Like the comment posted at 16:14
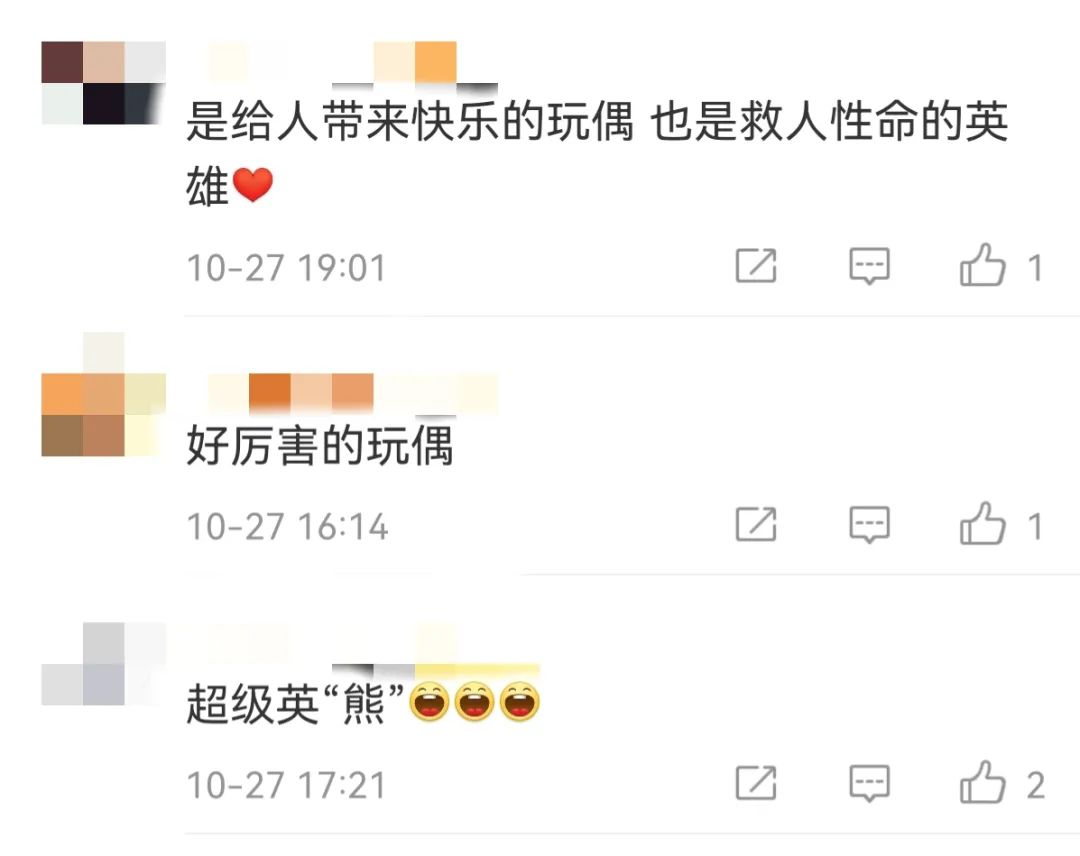The height and width of the screenshot is (856, 1080). point(982,524)
